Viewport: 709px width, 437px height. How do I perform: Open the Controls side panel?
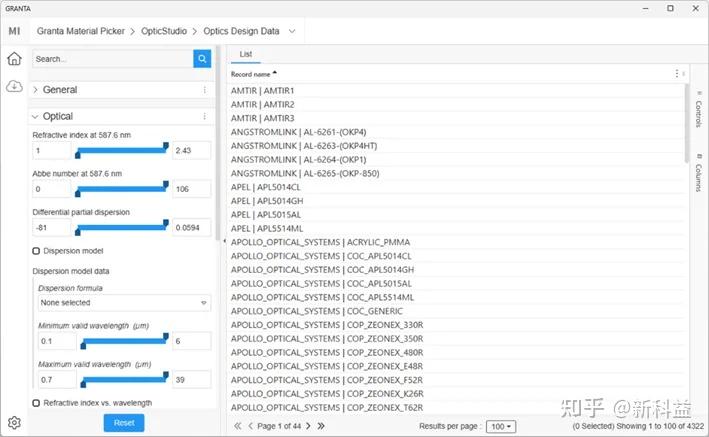coord(699,109)
